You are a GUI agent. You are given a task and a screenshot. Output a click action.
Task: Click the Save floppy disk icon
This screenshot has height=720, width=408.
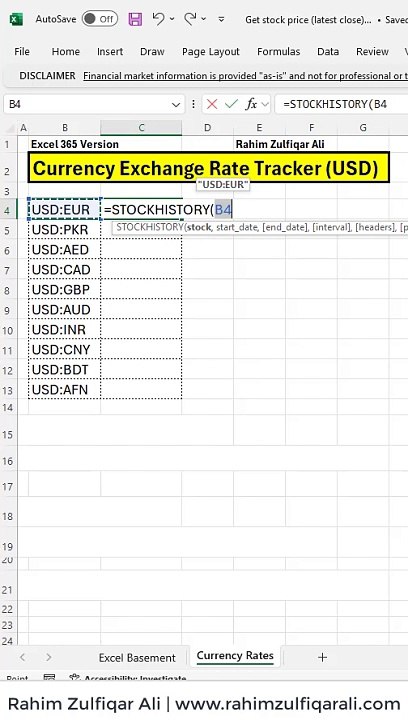pos(135,19)
